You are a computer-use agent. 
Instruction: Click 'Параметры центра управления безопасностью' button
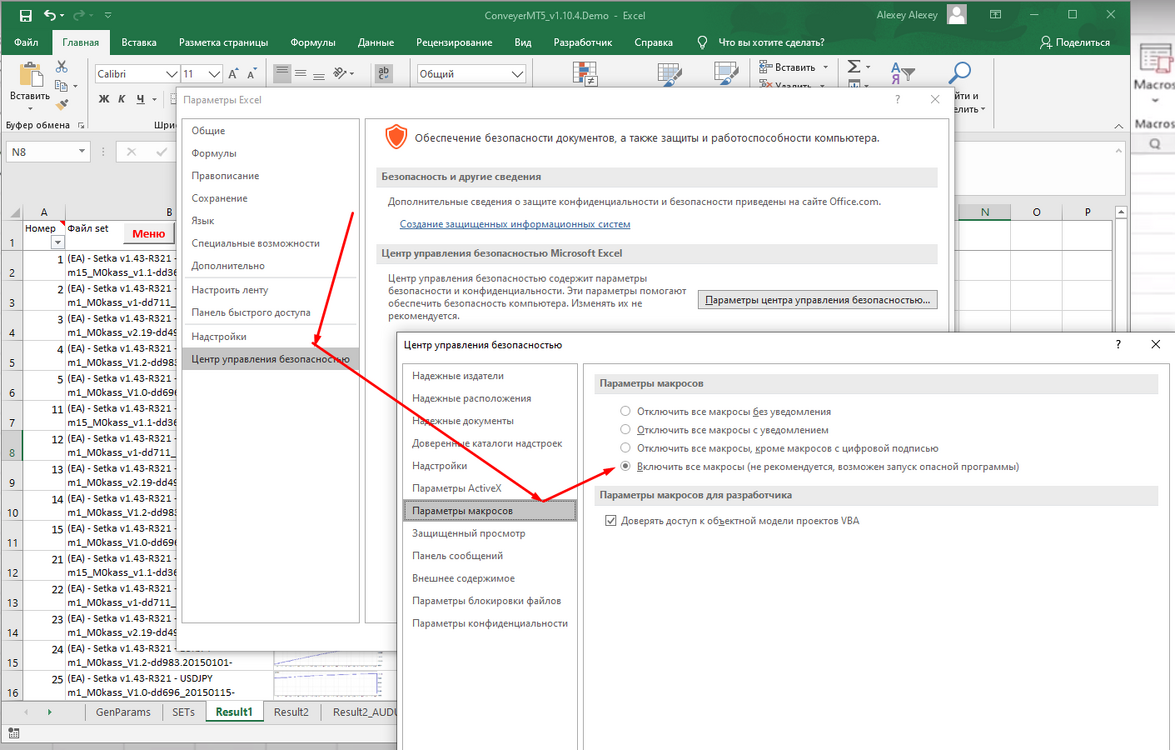pyautogui.click(x=817, y=300)
